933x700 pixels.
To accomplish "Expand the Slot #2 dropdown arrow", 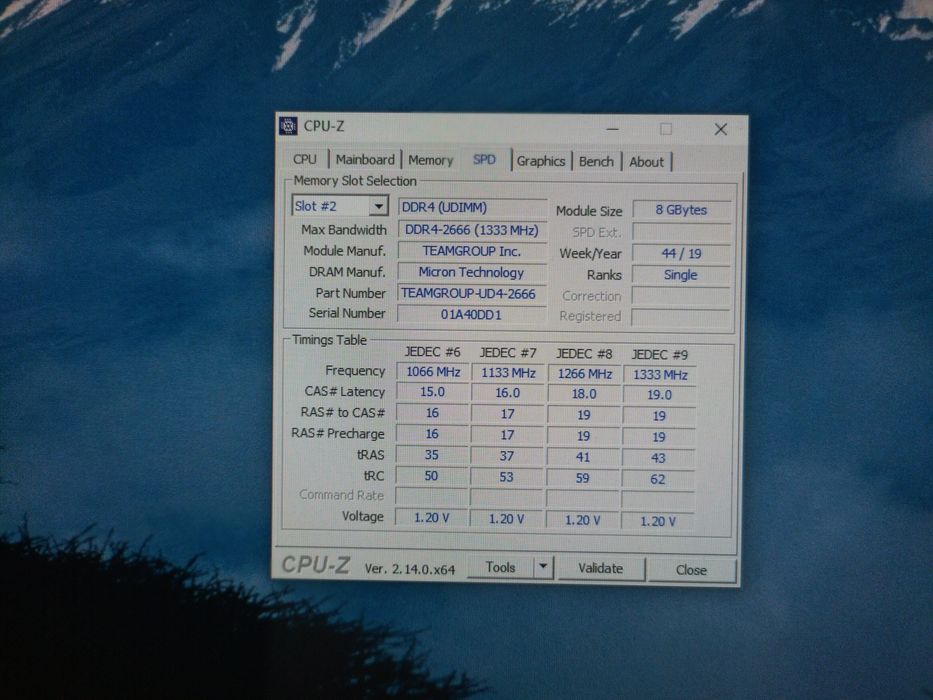I will point(378,207).
